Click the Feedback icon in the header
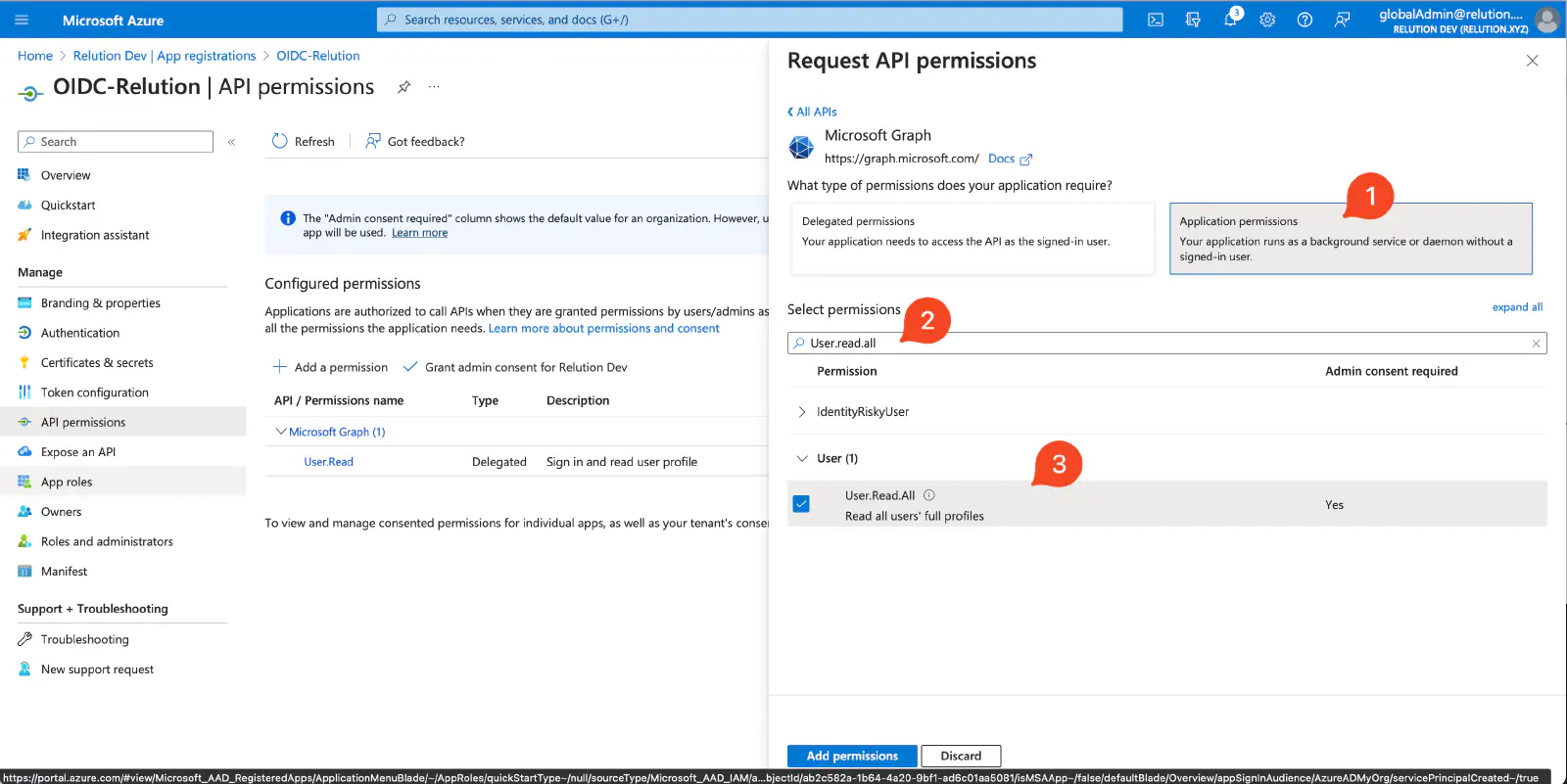Image resolution: width=1567 pixels, height=784 pixels. pos(1342,20)
